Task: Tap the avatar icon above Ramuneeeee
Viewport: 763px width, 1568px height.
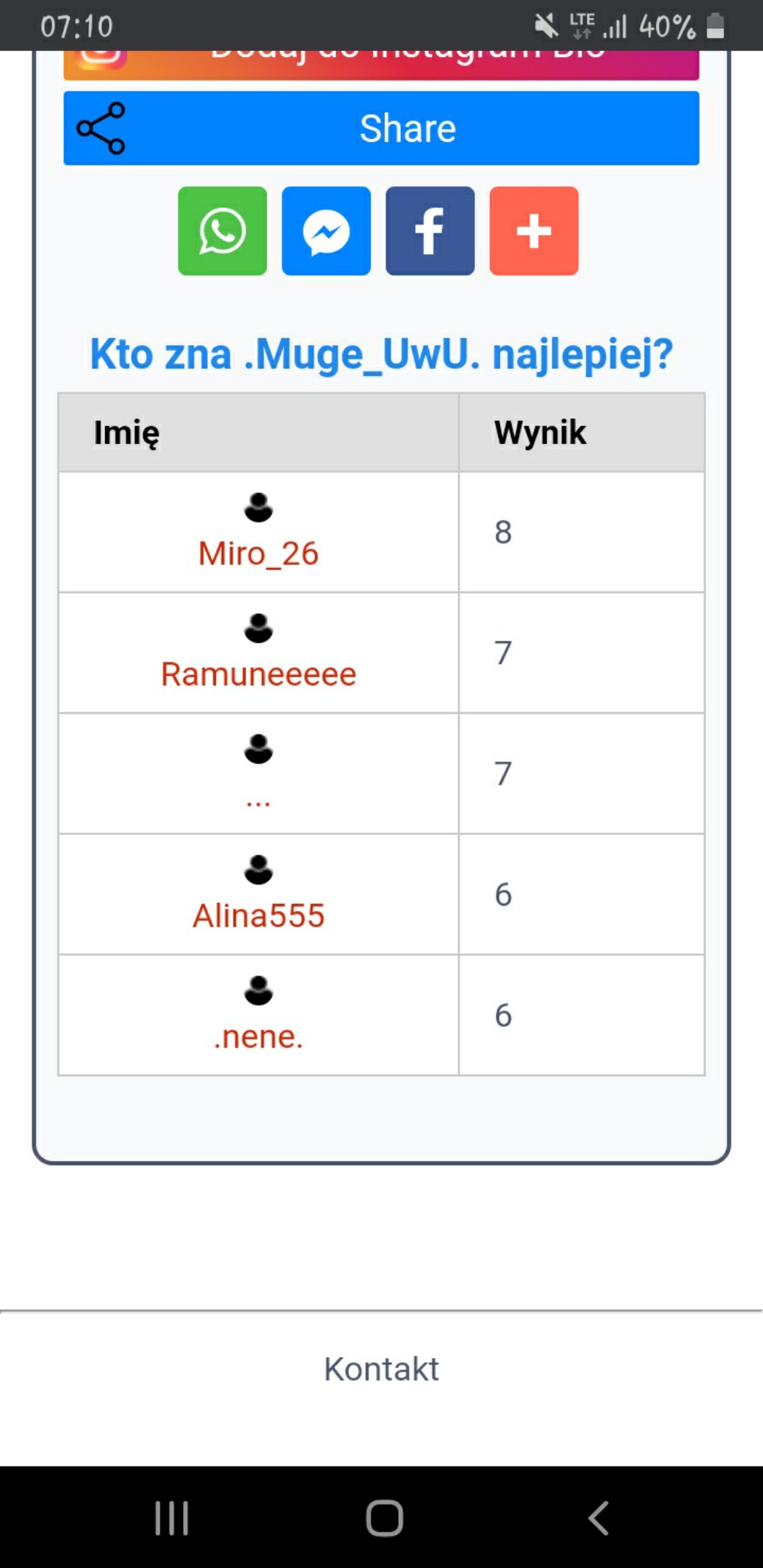Action: point(258,628)
